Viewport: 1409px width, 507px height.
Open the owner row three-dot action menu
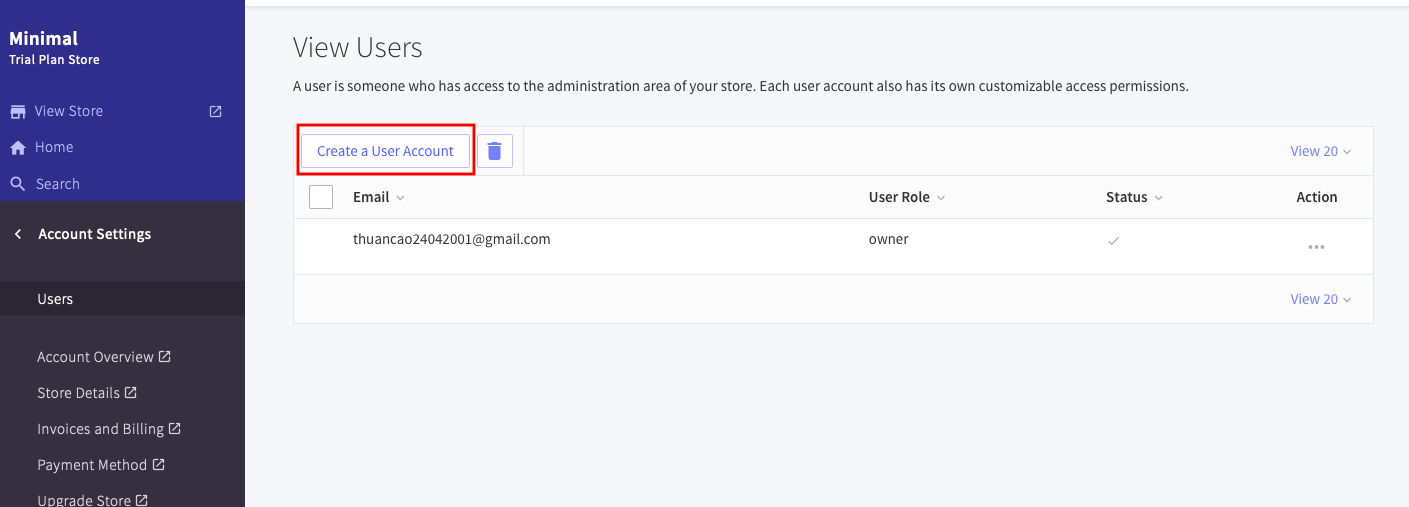pos(1316,247)
